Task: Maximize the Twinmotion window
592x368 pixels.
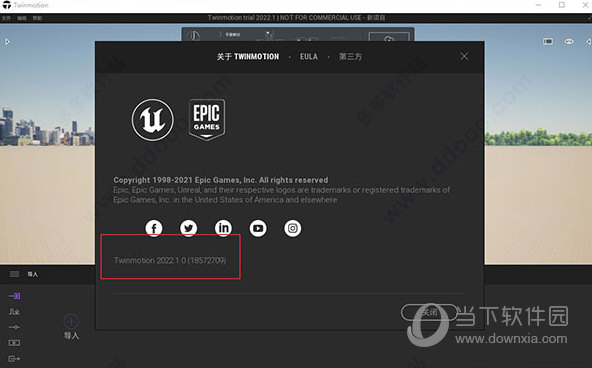Action: pos(562,5)
